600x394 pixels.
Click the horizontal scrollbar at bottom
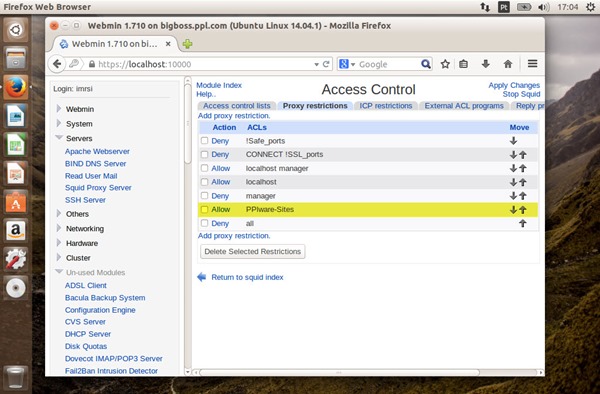pos(339,372)
